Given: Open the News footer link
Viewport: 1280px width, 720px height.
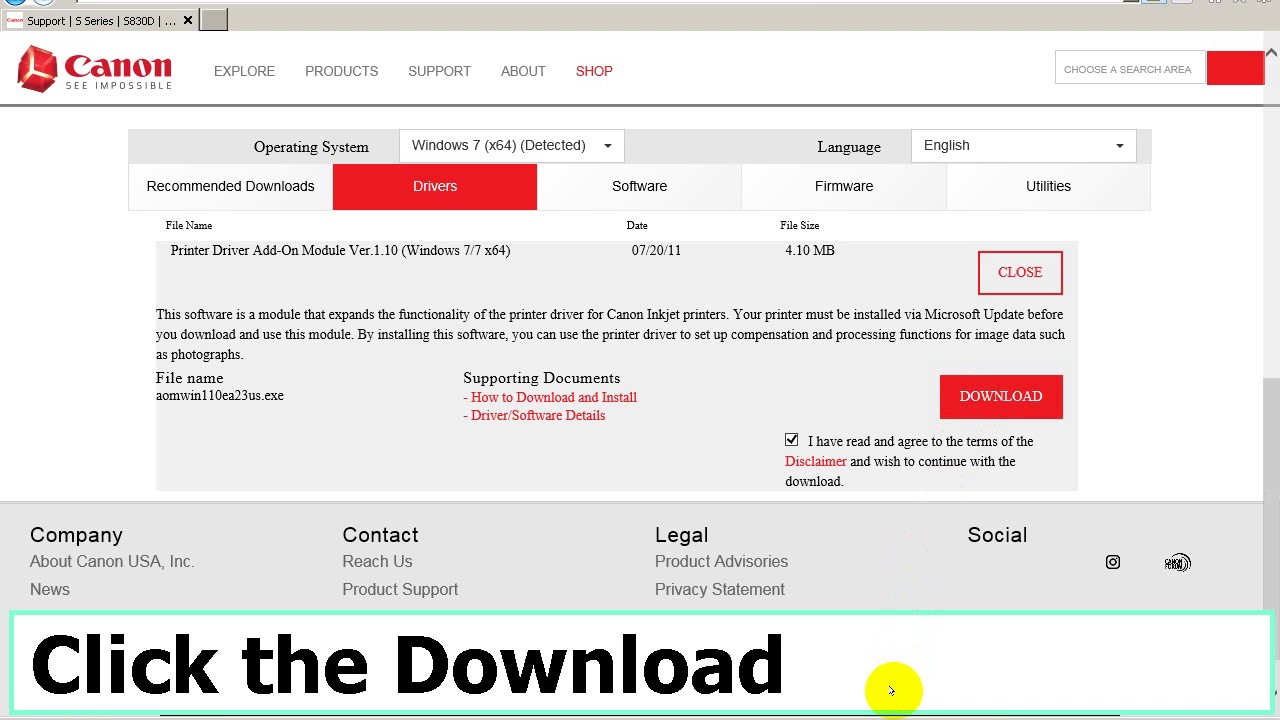Looking at the screenshot, I should coord(50,589).
